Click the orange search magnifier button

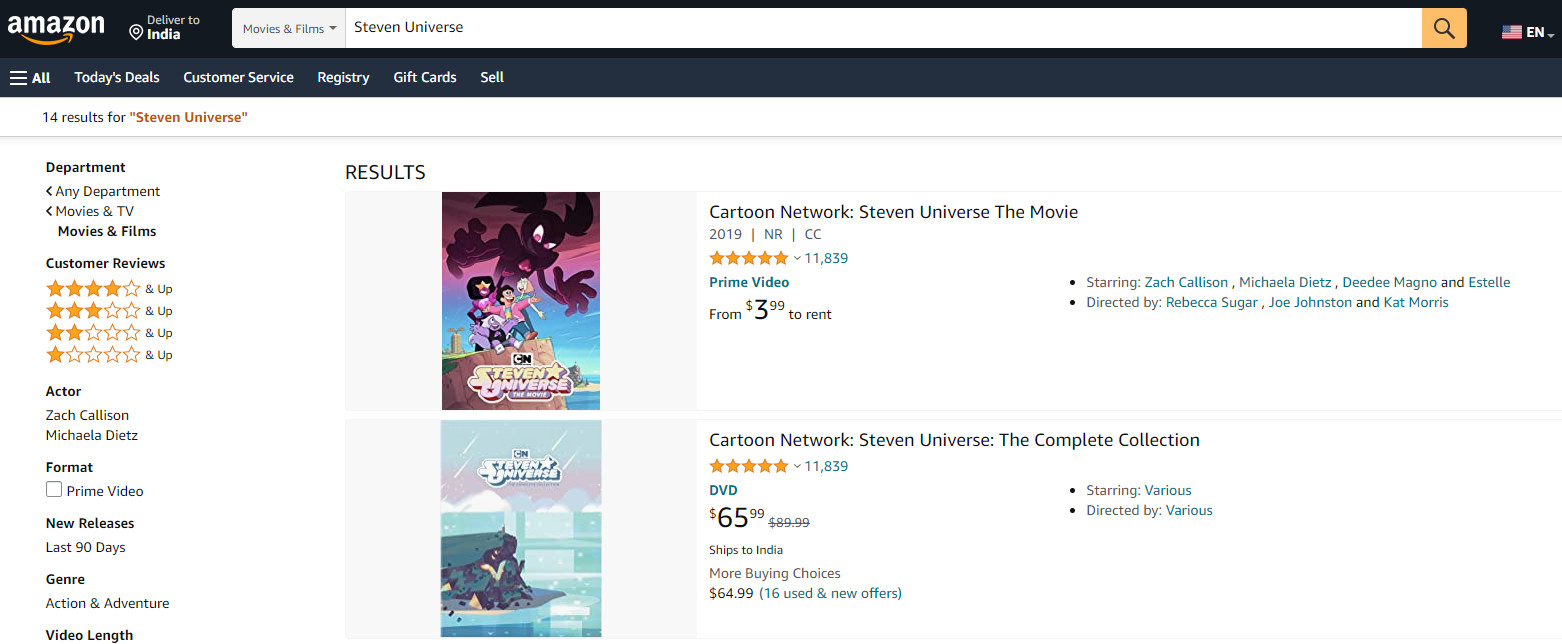coord(1444,28)
